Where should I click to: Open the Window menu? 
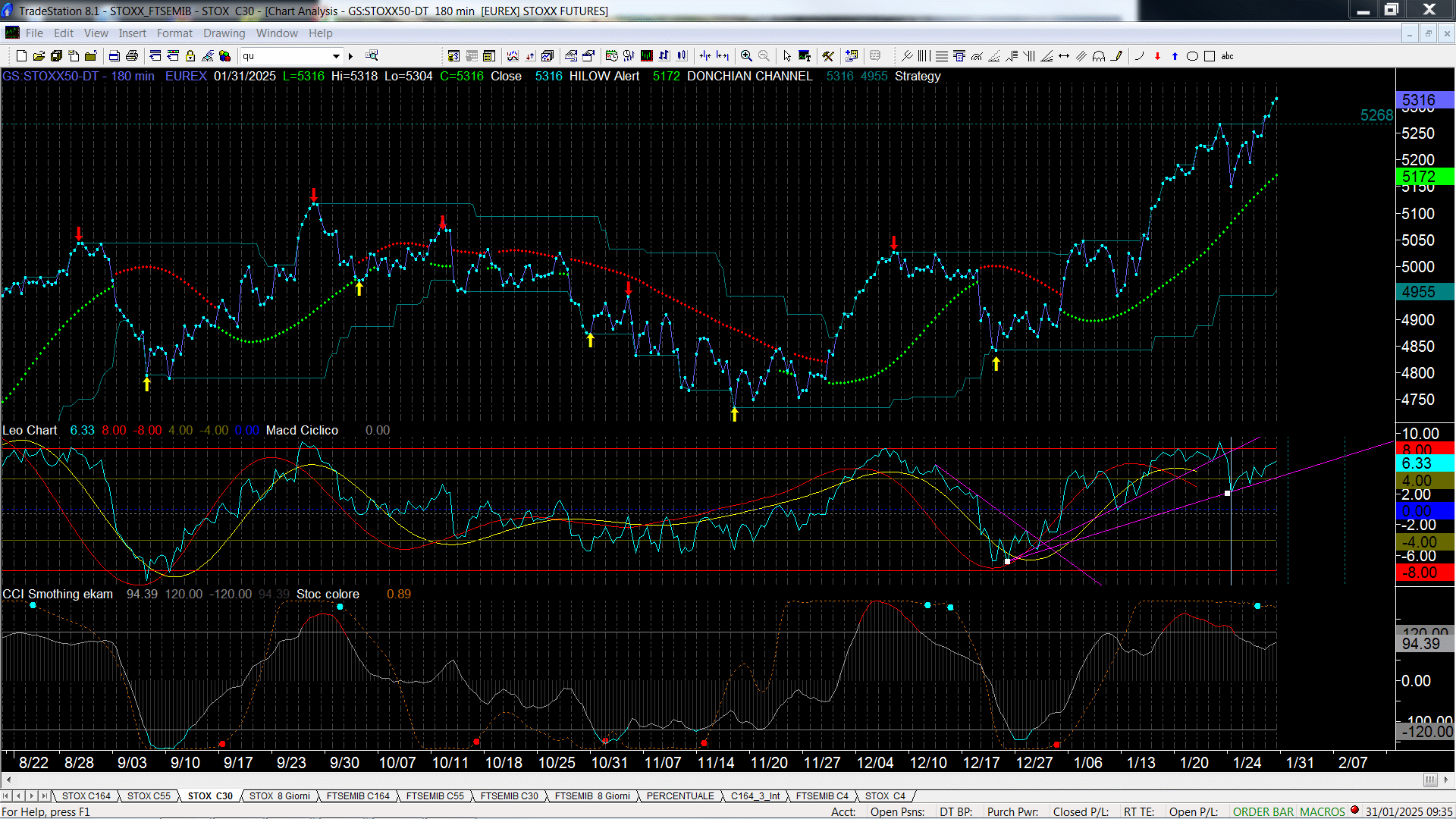(x=277, y=33)
